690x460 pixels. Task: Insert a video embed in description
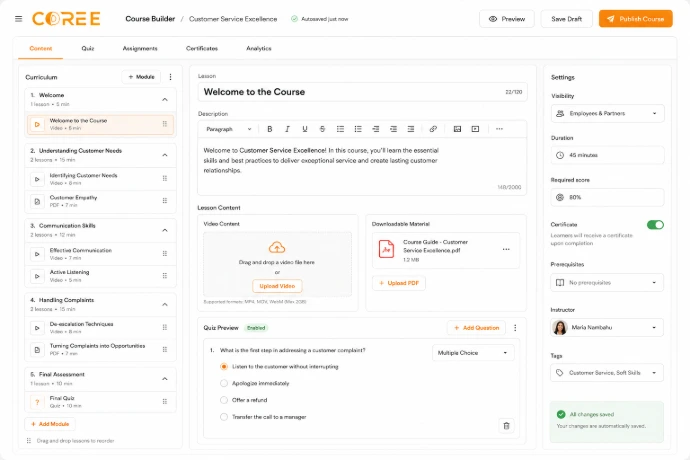[475, 129]
